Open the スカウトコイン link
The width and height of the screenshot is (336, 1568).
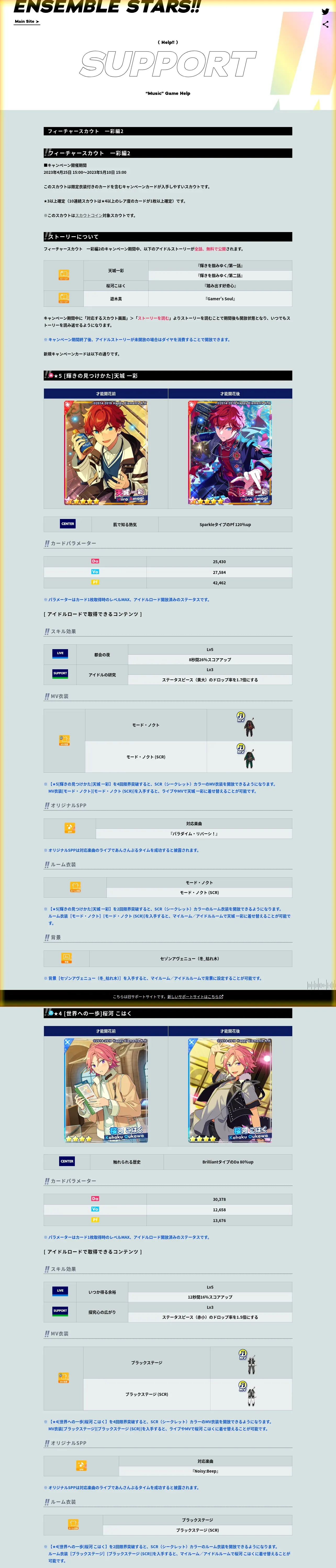tap(89, 216)
